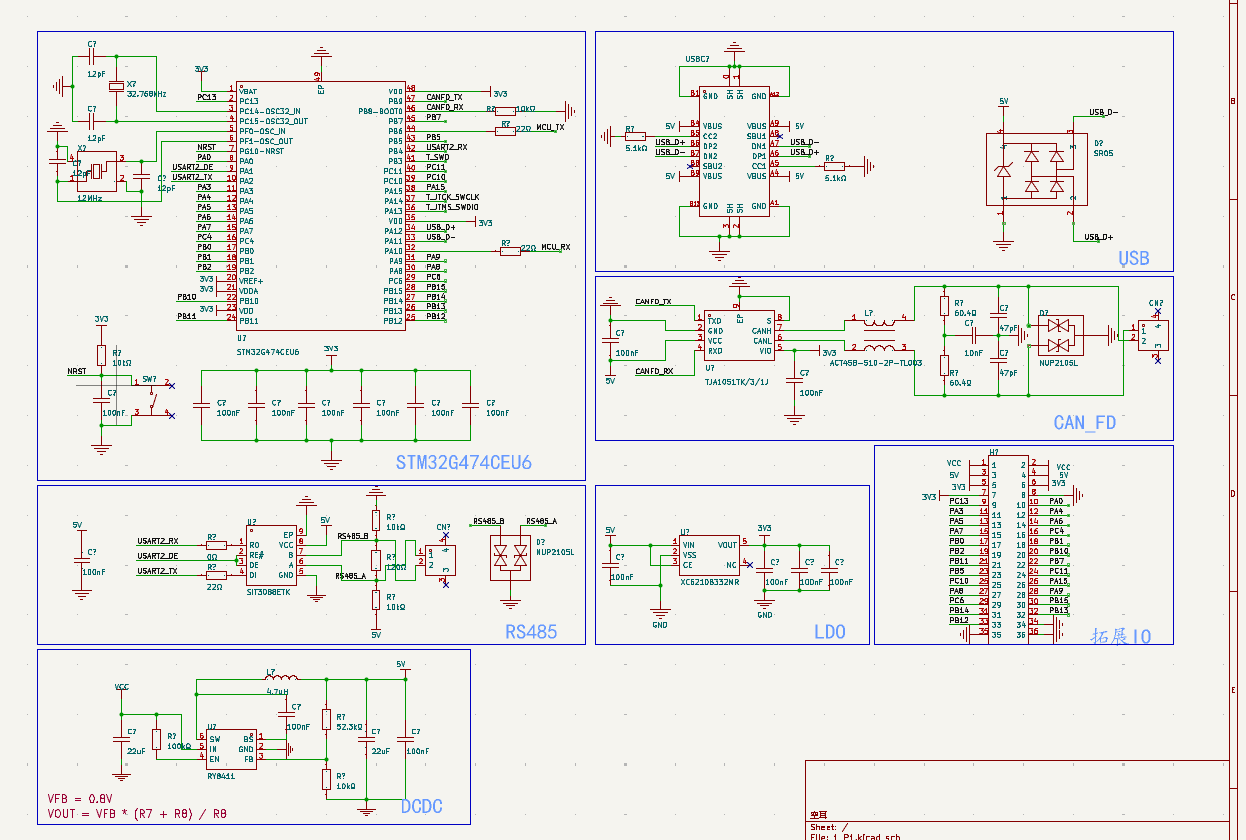Click the "VFB = 0.8V" note
This screenshot has width=1246, height=840.
80,799
